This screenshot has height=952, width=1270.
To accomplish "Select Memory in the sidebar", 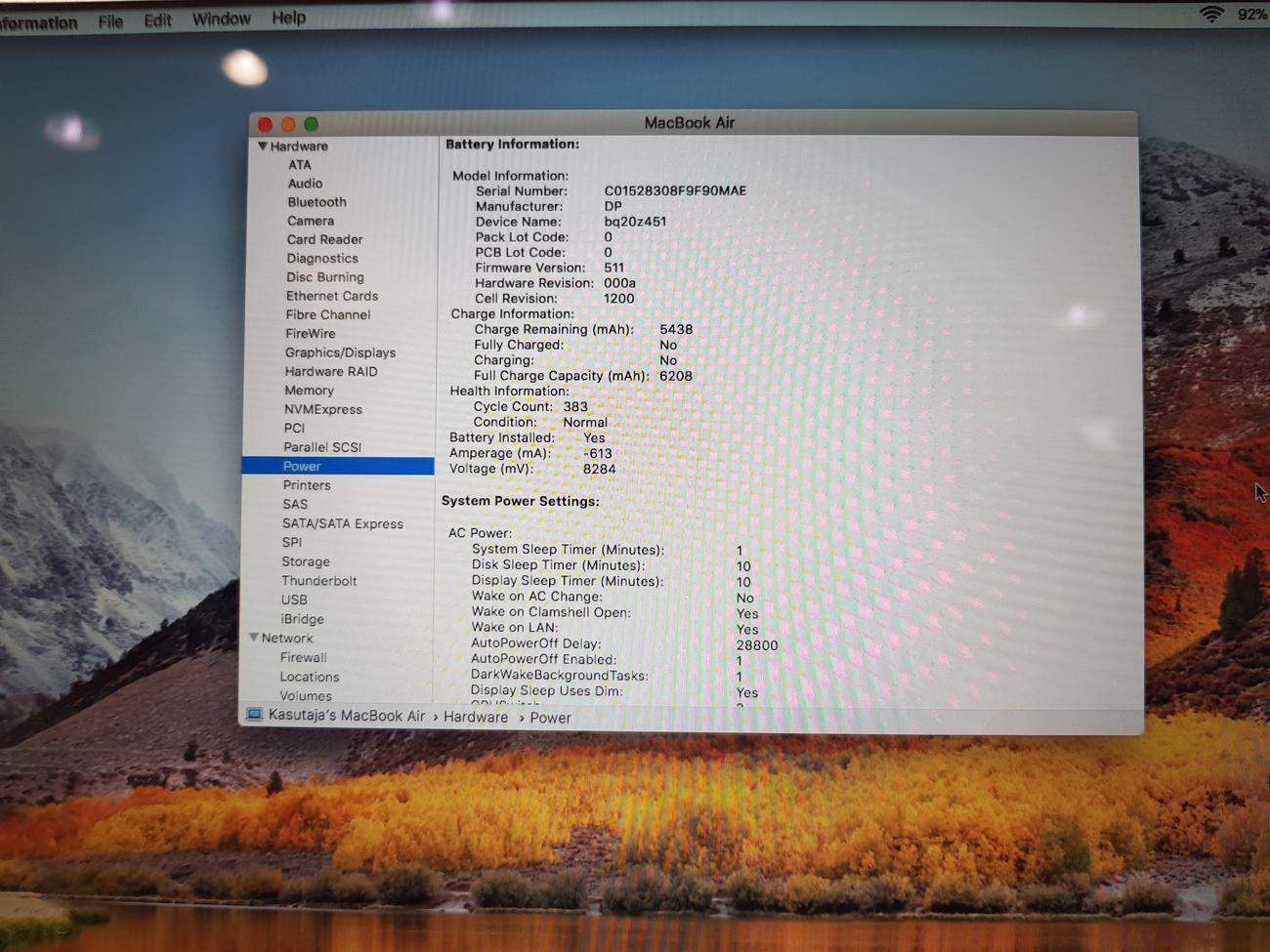I will [309, 391].
